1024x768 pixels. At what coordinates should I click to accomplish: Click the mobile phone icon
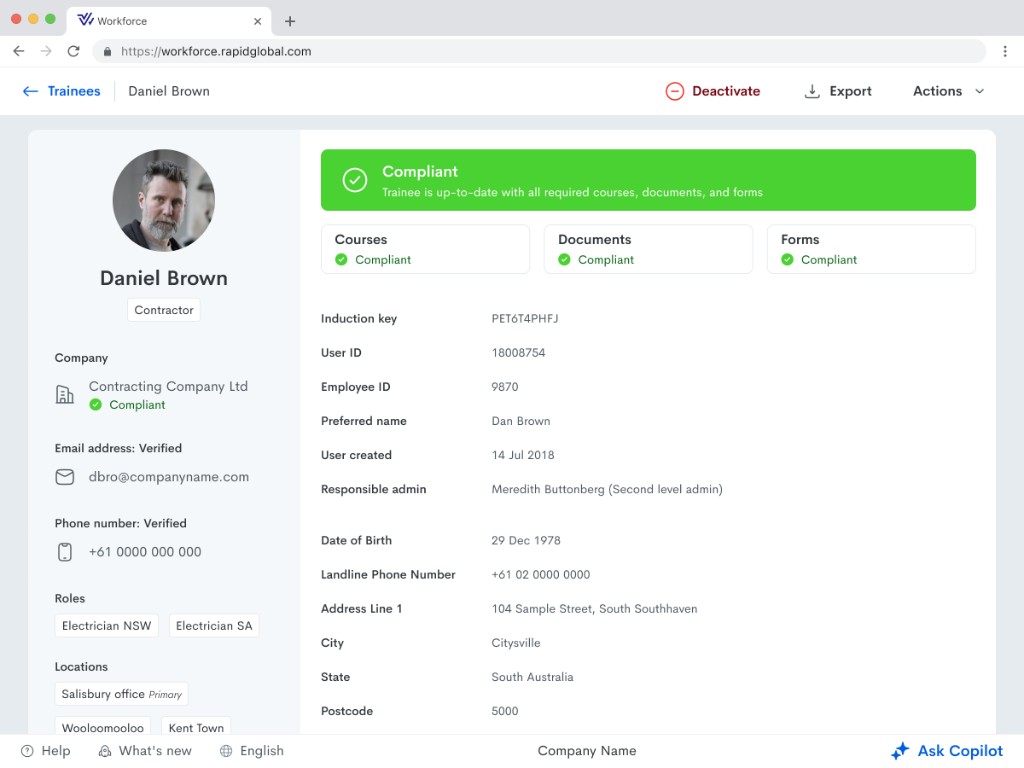[65, 552]
